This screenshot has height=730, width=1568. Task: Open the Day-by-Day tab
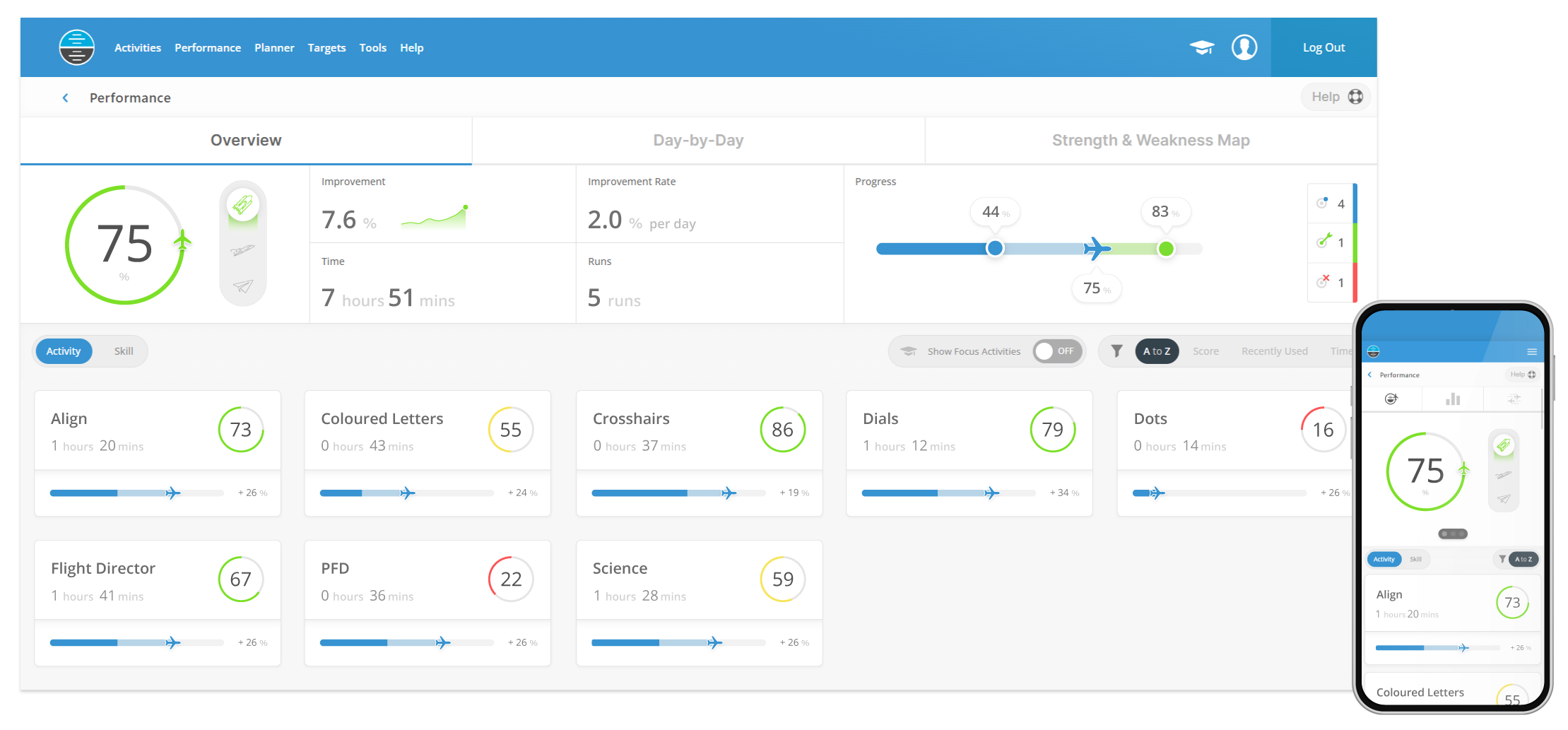[698, 141]
